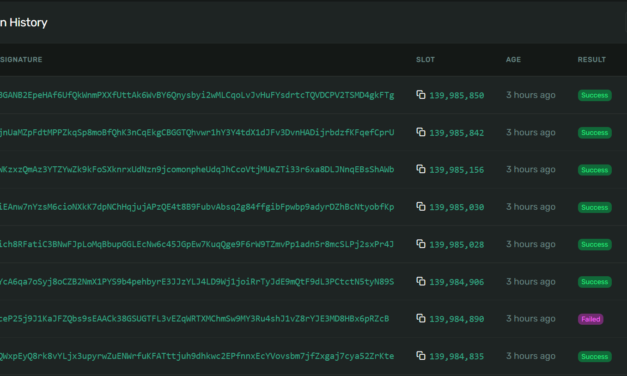Image resolution: width=627 pixels, height=376 pixels.
Task: Open transaction signature ending in ShAWb
Action: [x=197, y=170]
